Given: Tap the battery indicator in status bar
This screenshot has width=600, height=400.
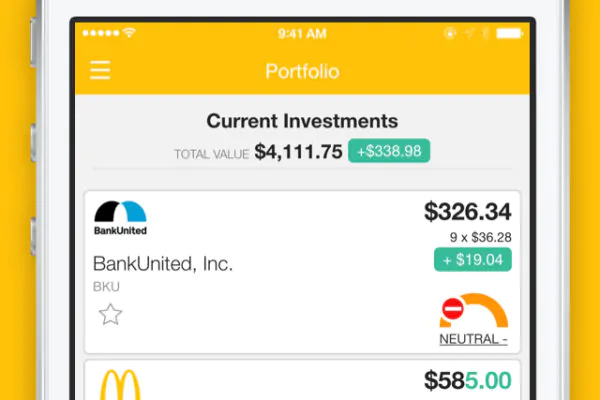Looking at the screenshot, I should 509,34.
